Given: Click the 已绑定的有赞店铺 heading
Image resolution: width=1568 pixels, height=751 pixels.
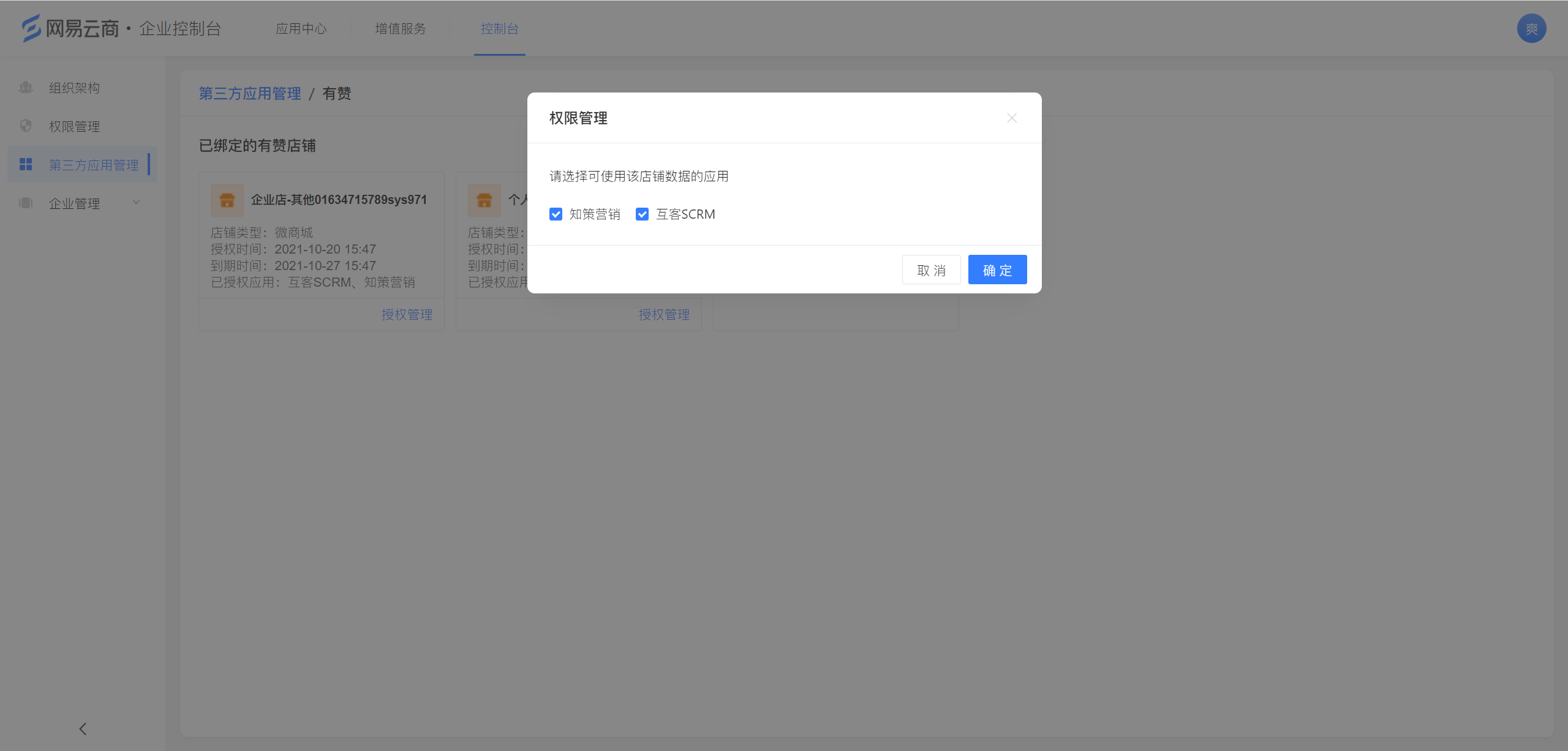Looking at the screenshot, I should (x=257, y=146).
